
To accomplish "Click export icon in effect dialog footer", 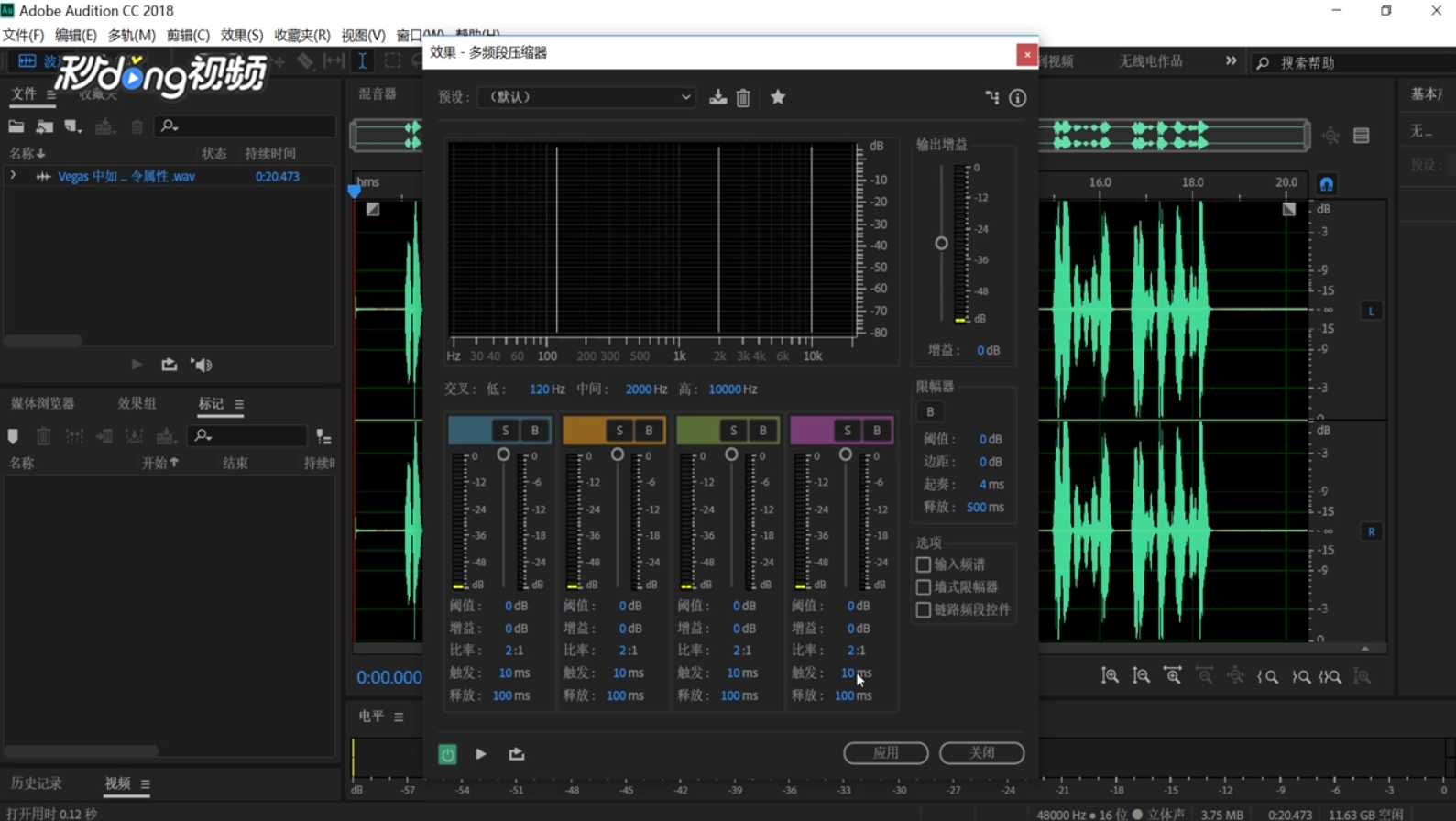I will [517, 753].
